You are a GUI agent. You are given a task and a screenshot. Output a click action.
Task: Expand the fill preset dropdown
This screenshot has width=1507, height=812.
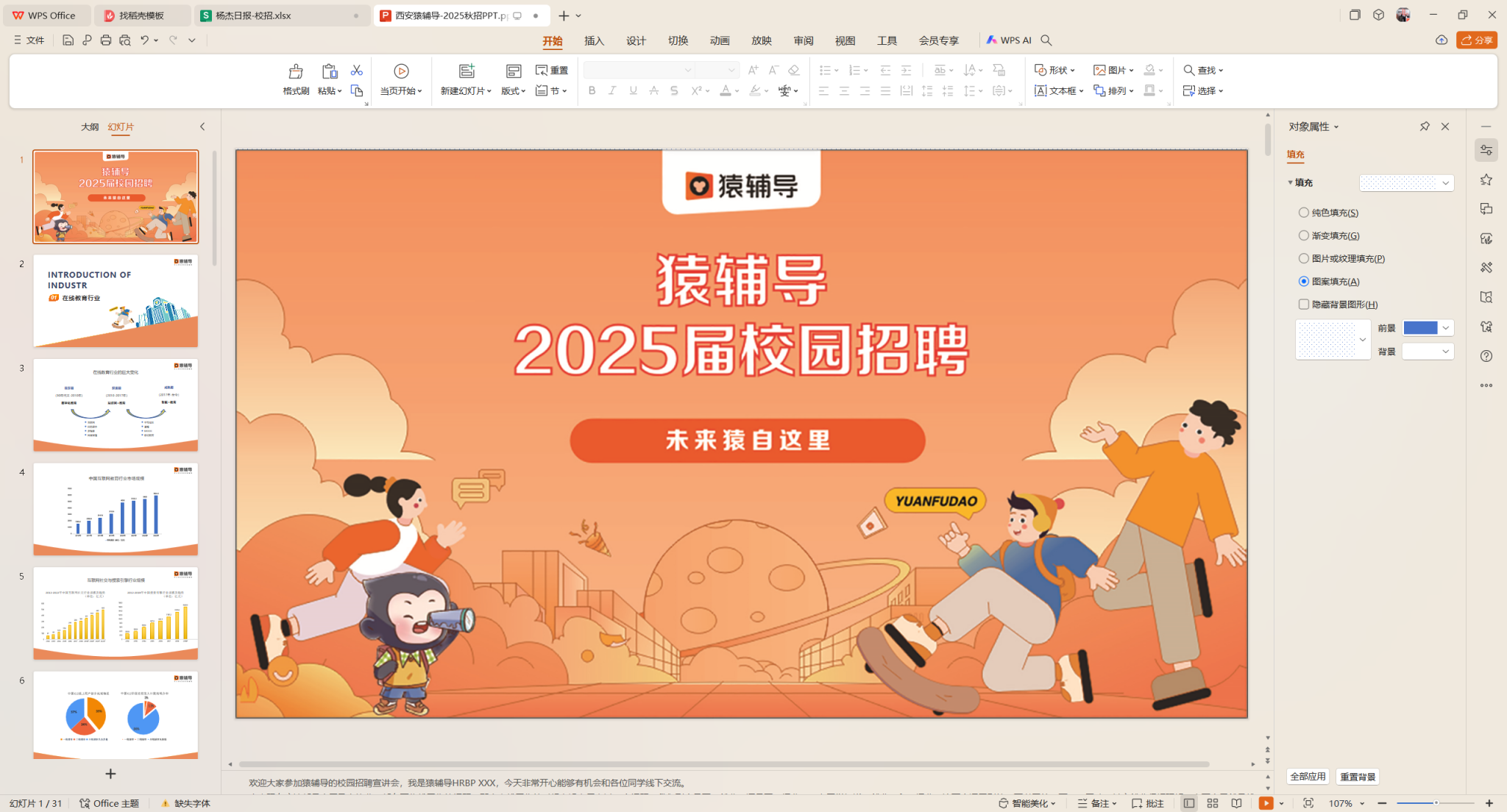tap(1445, 182)
